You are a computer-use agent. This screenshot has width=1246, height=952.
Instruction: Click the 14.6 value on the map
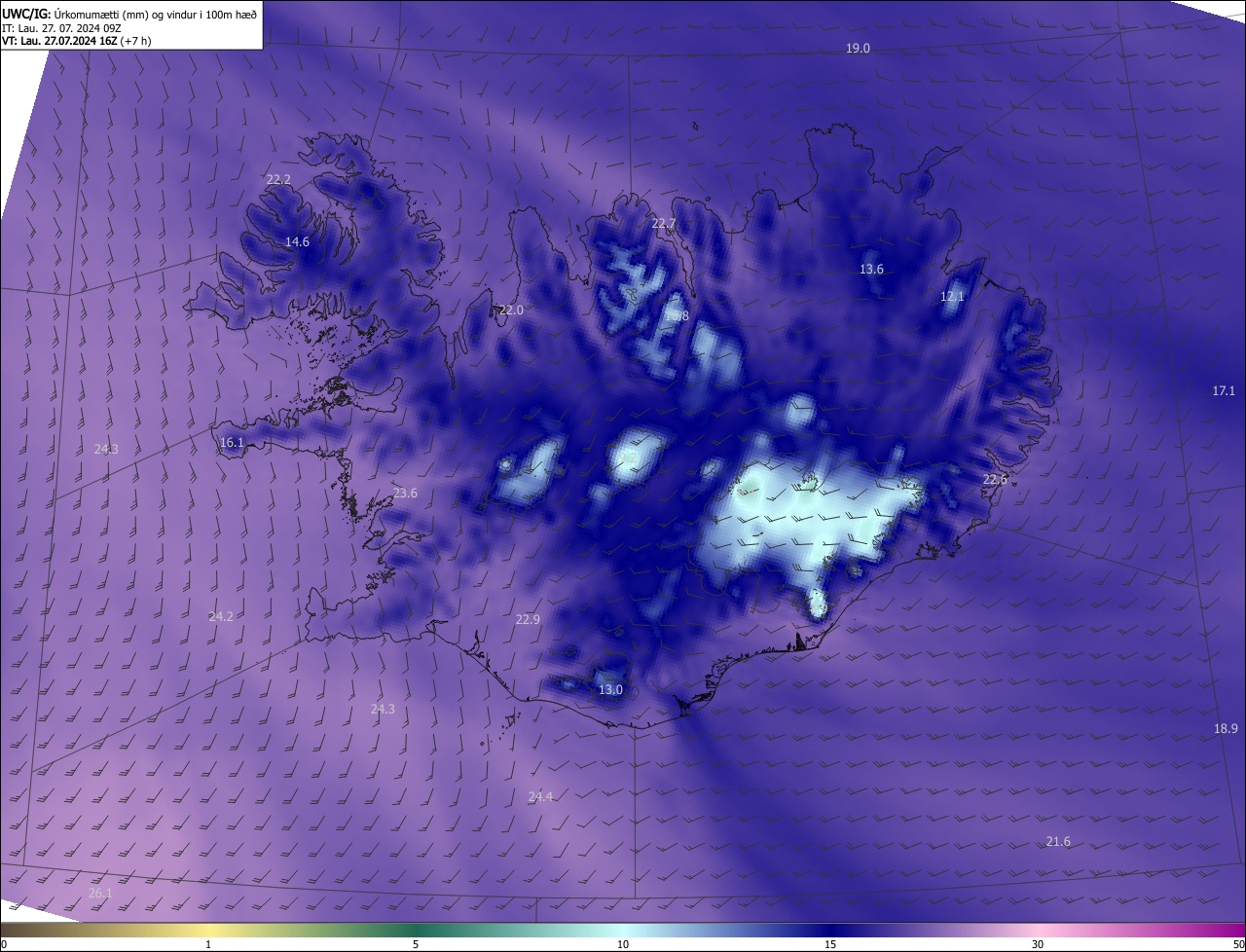(297, 242)
